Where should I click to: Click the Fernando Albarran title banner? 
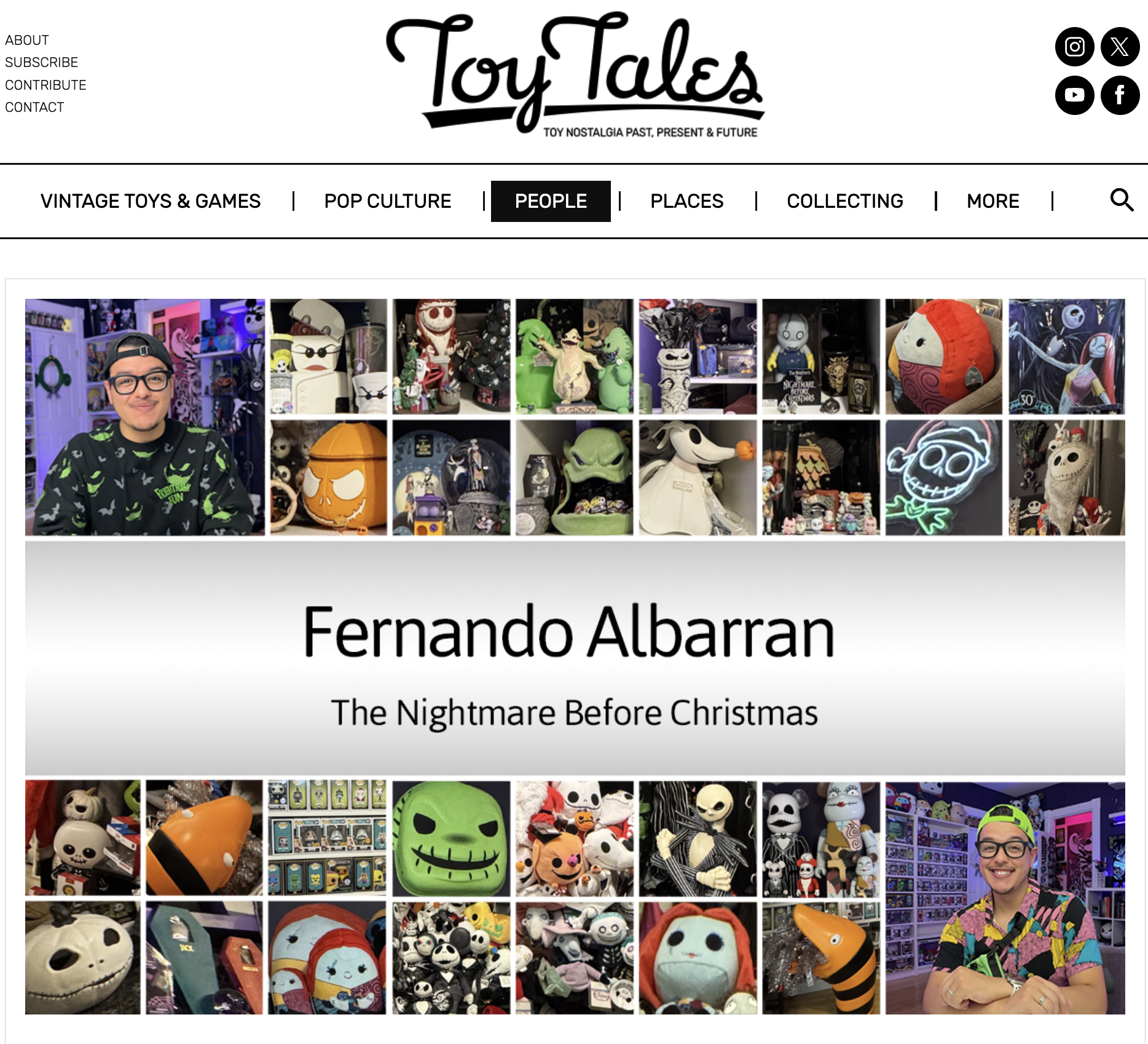575,658
